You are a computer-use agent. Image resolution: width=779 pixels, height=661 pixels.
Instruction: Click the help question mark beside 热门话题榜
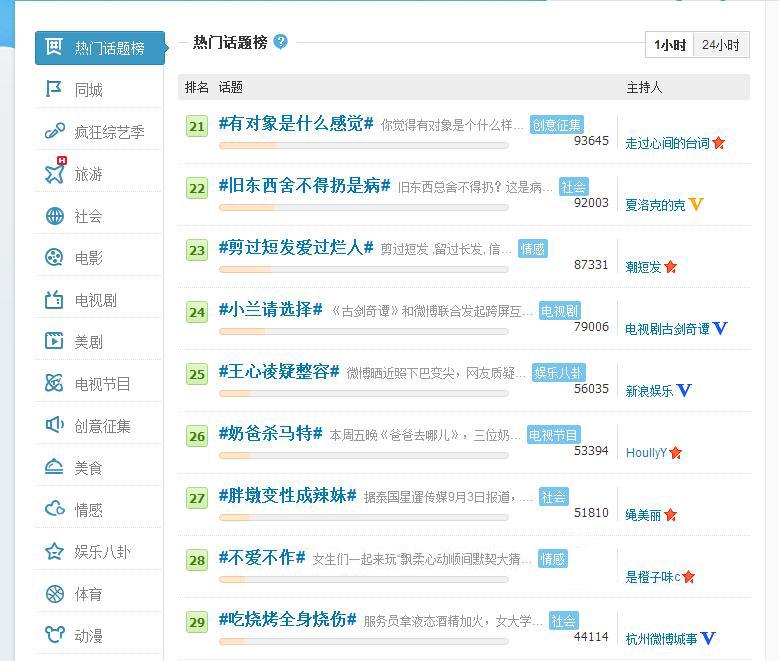[280, 42]
